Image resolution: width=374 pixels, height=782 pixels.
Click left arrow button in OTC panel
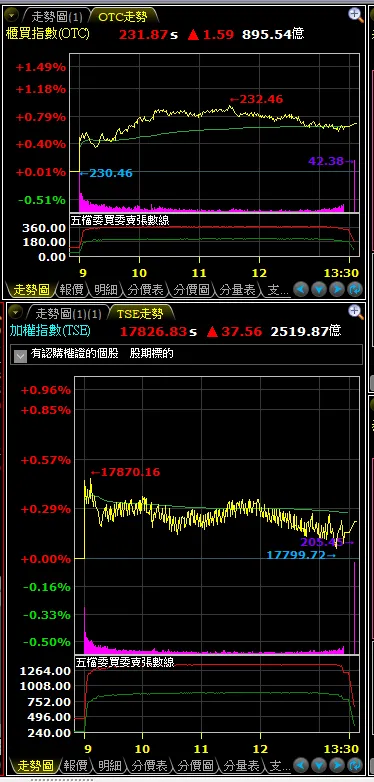(301, 289)
